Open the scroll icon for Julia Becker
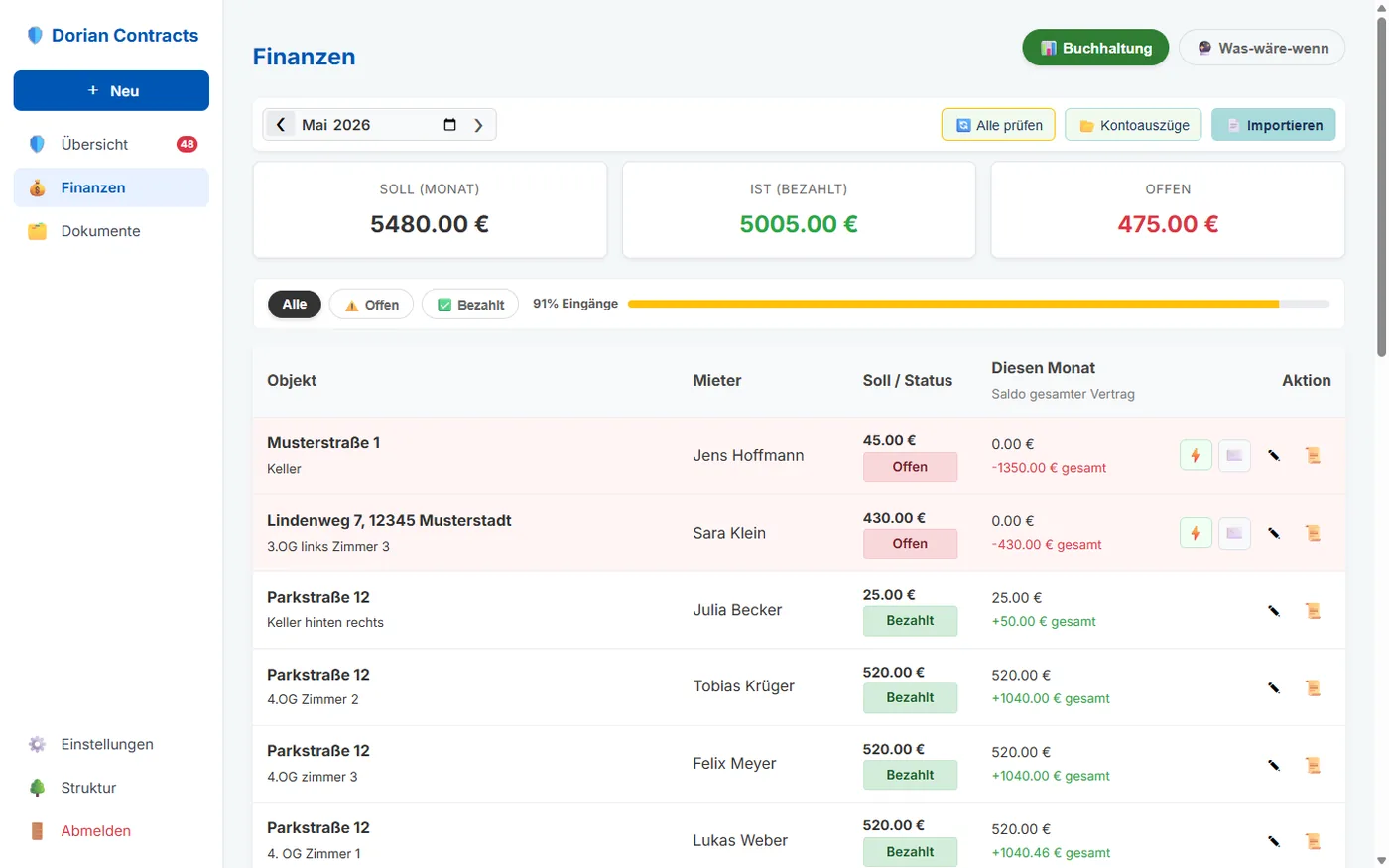The image size is (1389, 868). 1313,610
